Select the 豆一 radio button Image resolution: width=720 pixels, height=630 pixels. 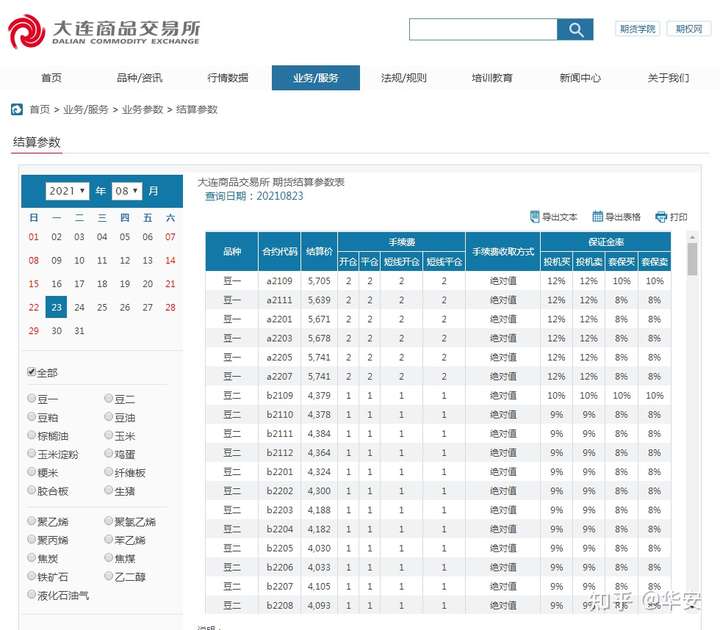(31, 398)
